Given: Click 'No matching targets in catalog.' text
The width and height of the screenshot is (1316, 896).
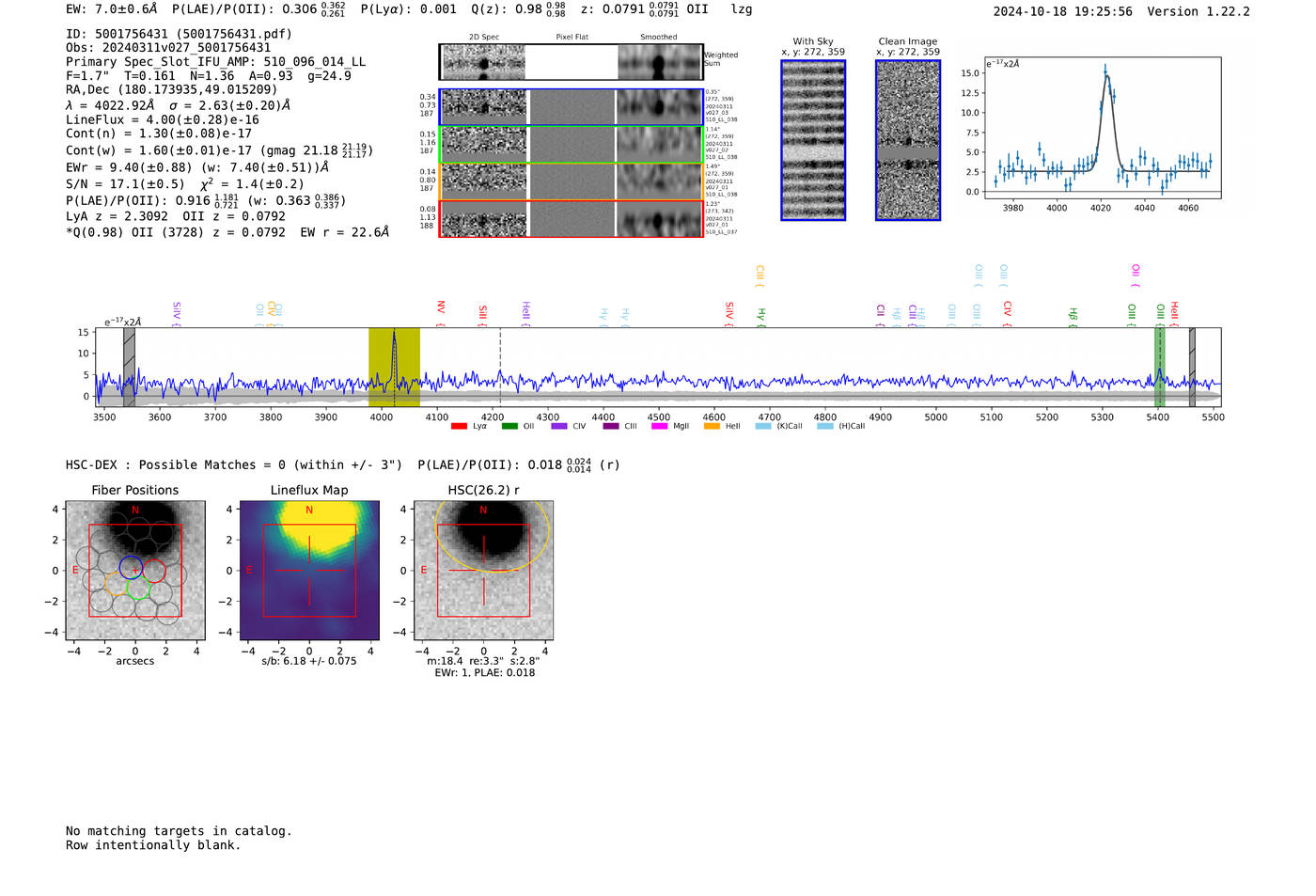Looking at the screenshot, I should pyautogui.click(x=179, y=831).
